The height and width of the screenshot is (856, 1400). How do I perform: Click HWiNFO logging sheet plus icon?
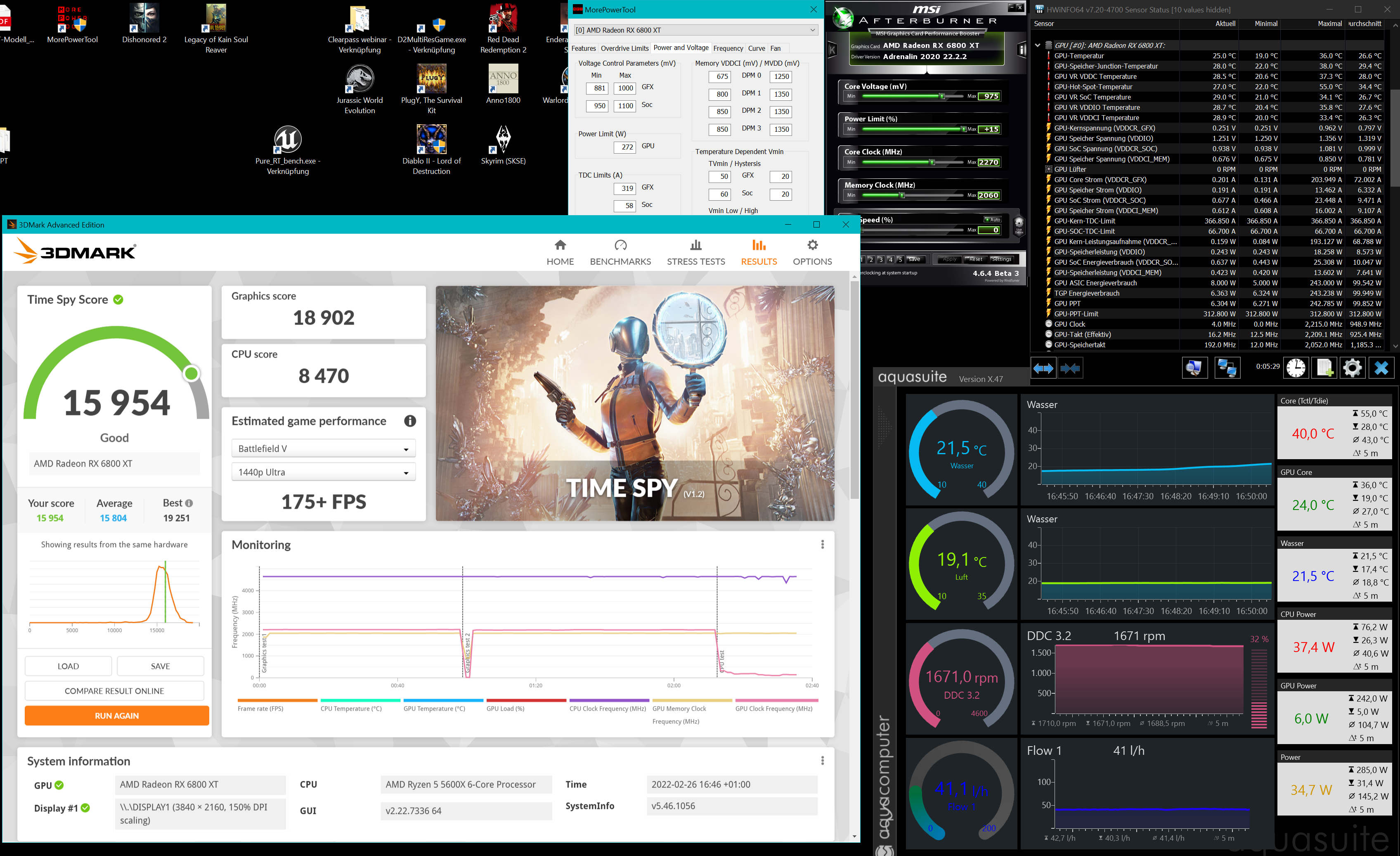click(1324, 368)
